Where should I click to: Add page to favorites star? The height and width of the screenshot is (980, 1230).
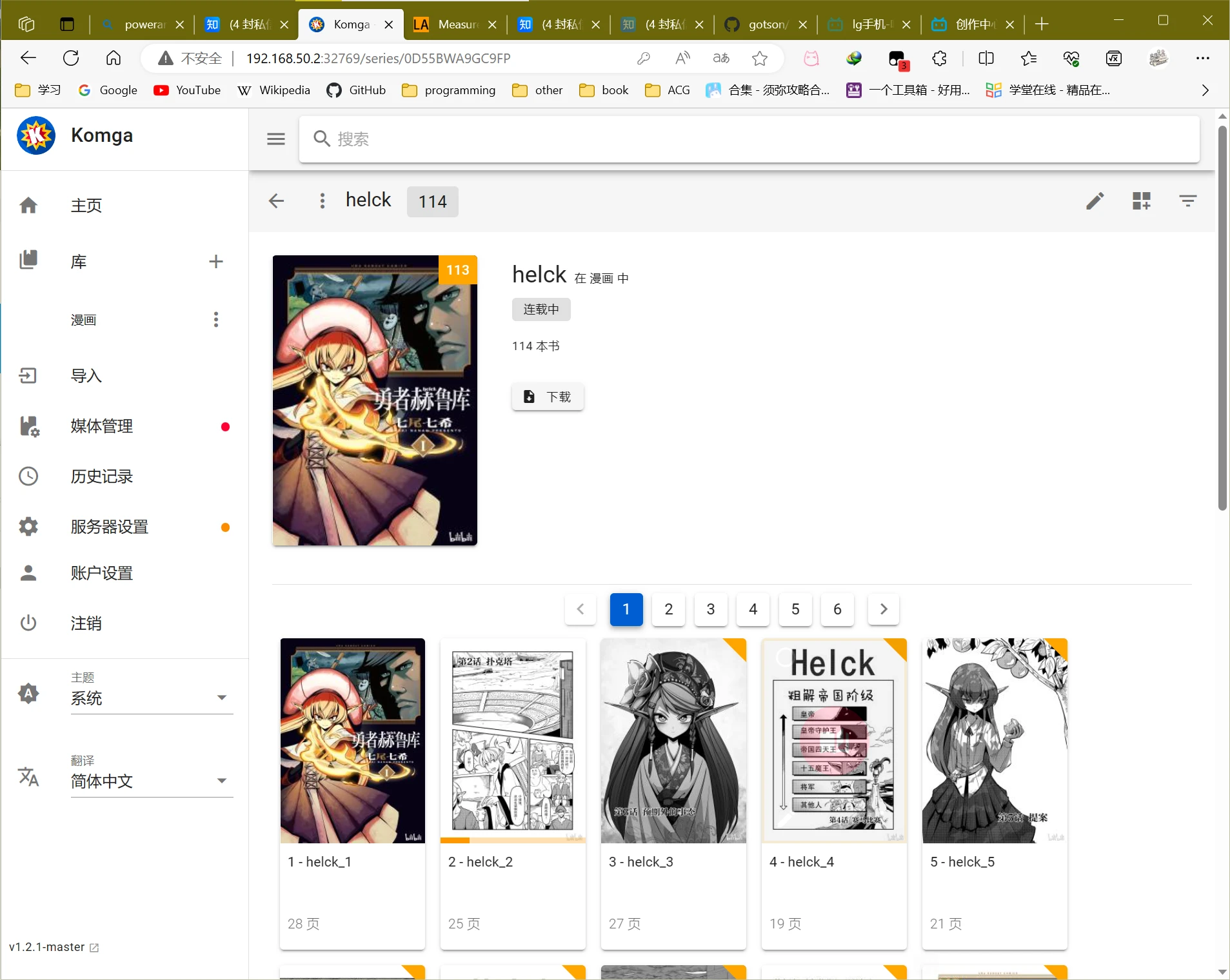[760, 58]
